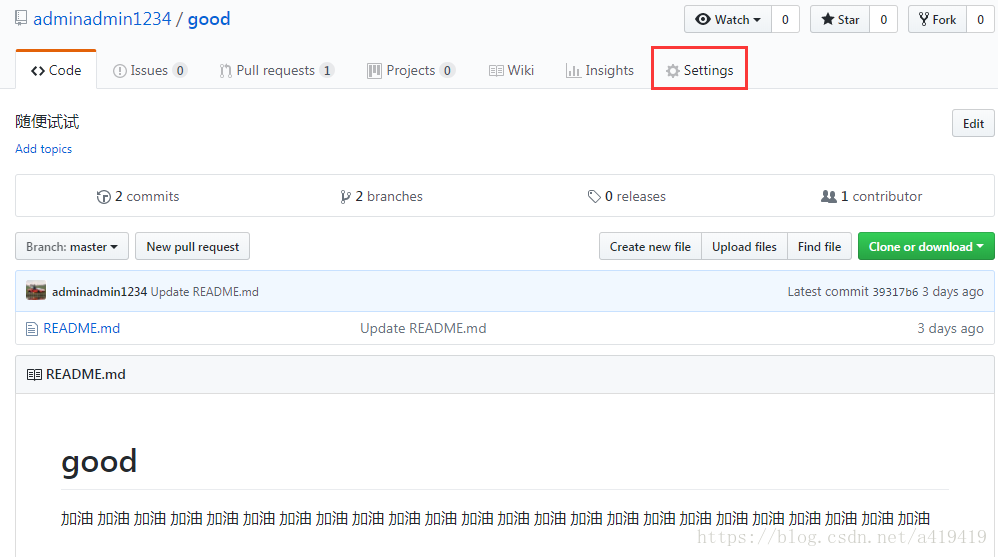
Task: Click the Settings gear icon
Action: click(x=673, y=71)
